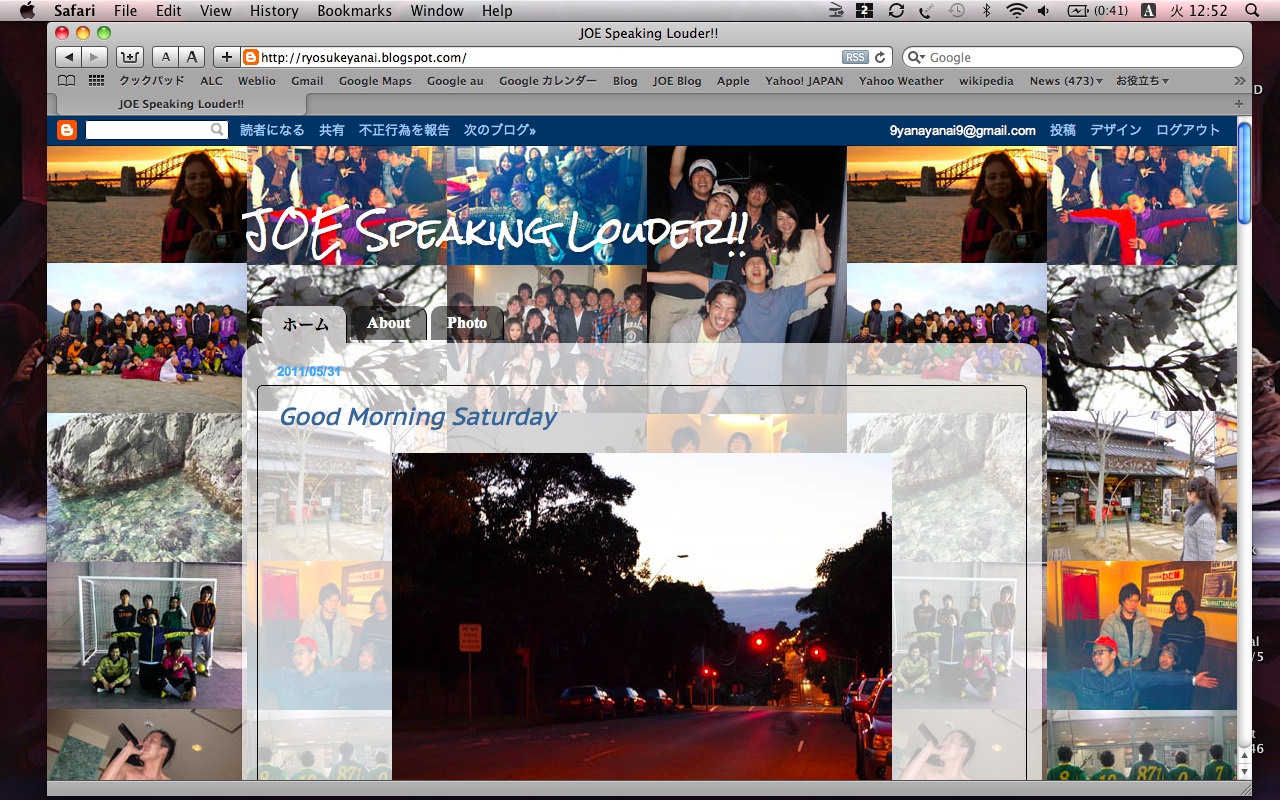This screenshot has width=1280, height=800.
Task: Open the Bluetooth menu bar icon
Action: tap(986, 10)
